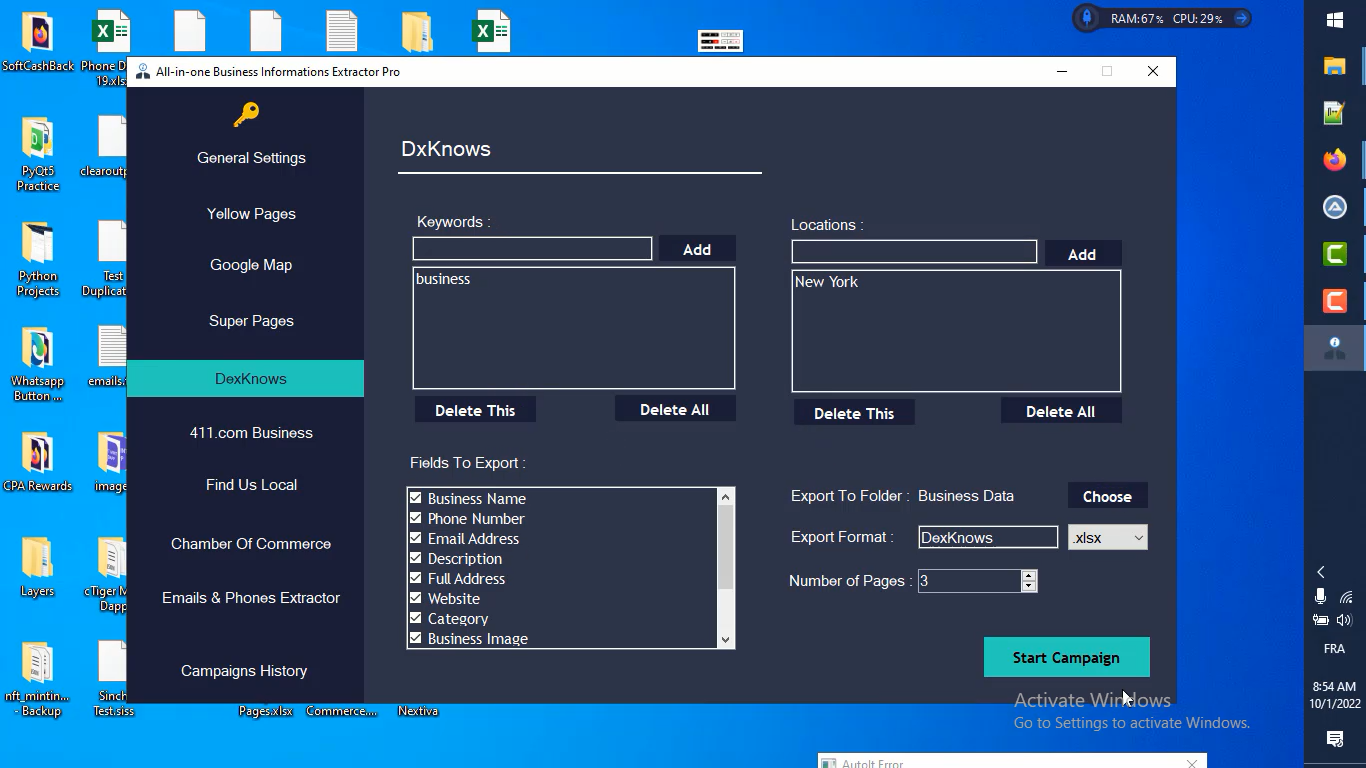1366x768 pixels.
Task: Open the SoftCashBack desktop shortcut
Action: tap(37, 30)
